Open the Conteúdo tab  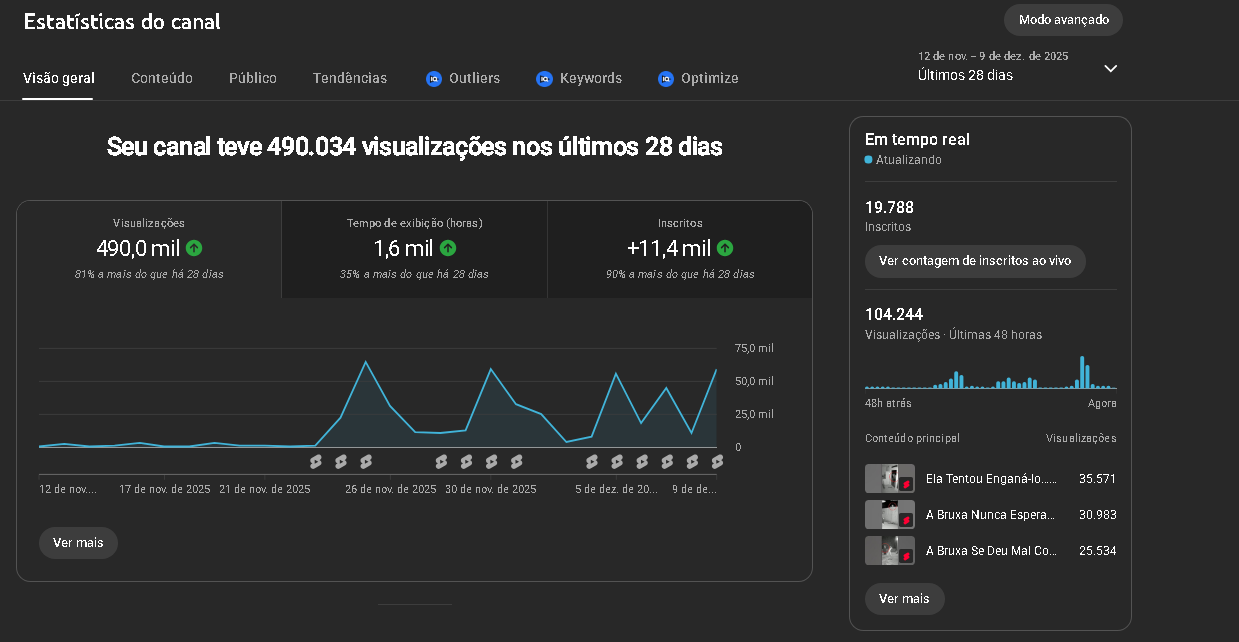162,78
